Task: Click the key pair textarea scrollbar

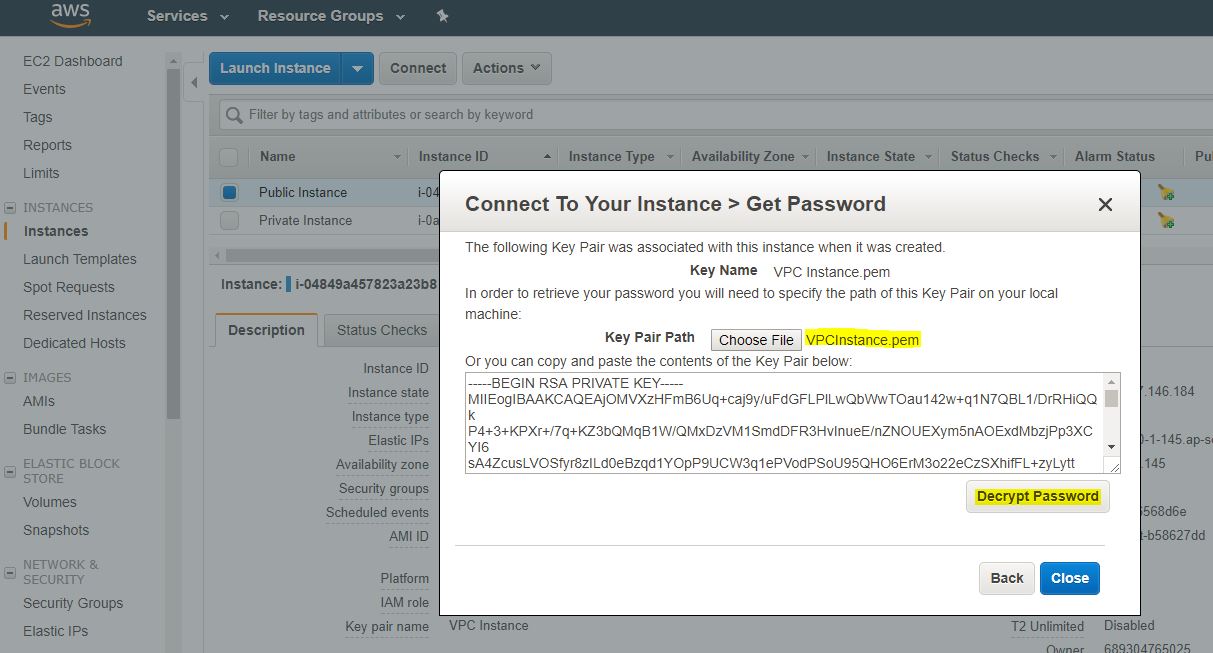Action: pos(1111,420)
